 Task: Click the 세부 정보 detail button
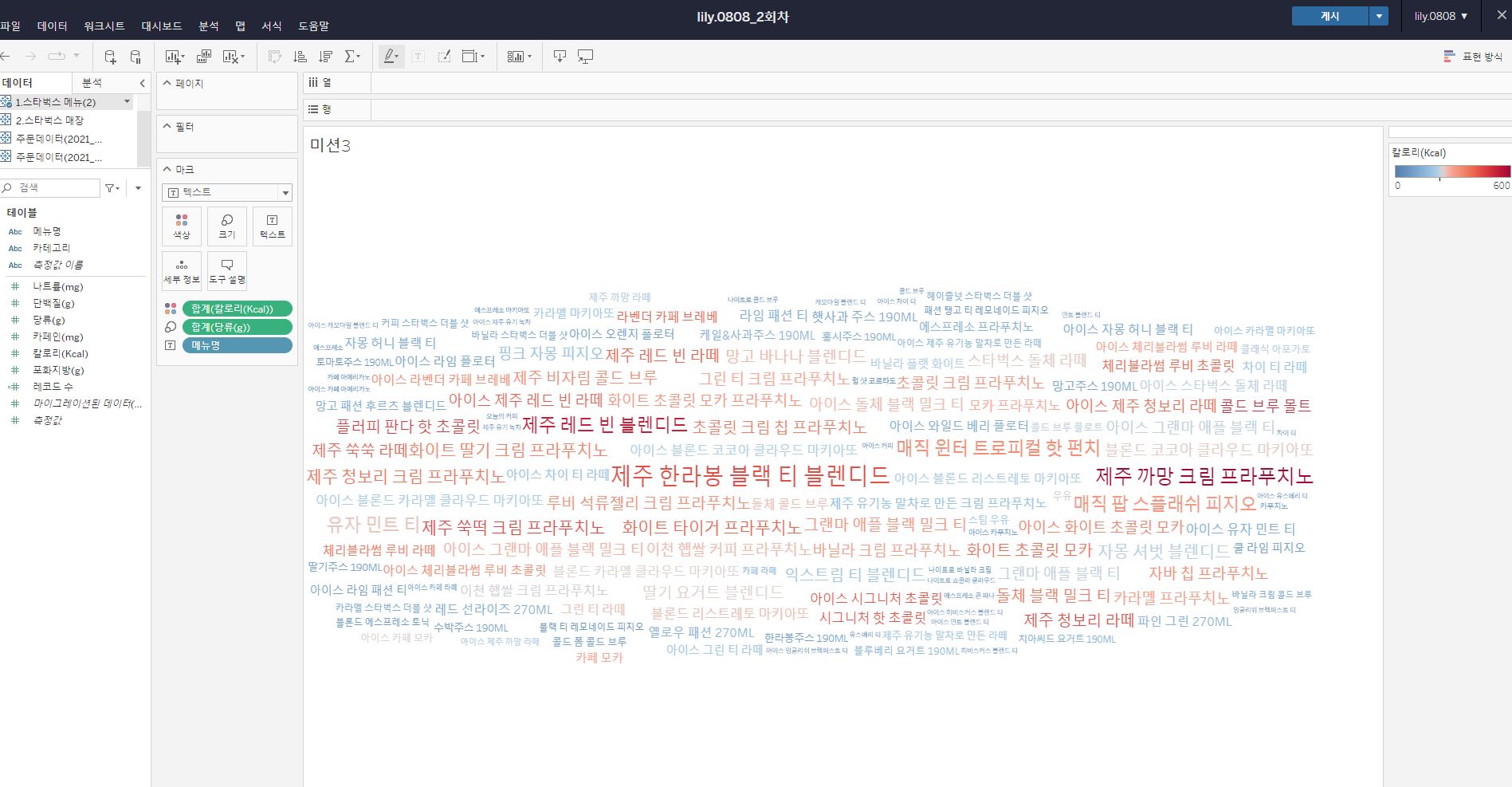[182, 271]
